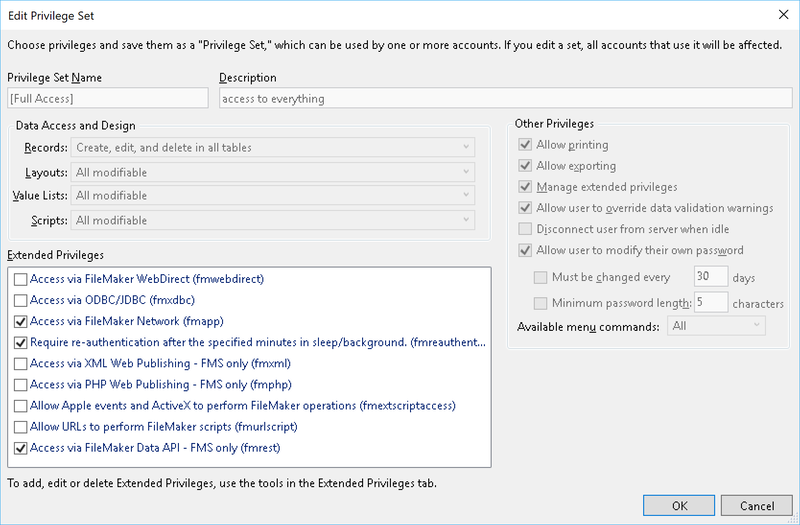Open Available menu commands dropdown
Image resolution: width=800 pixels, height=525 pixels.
[716, 326]
